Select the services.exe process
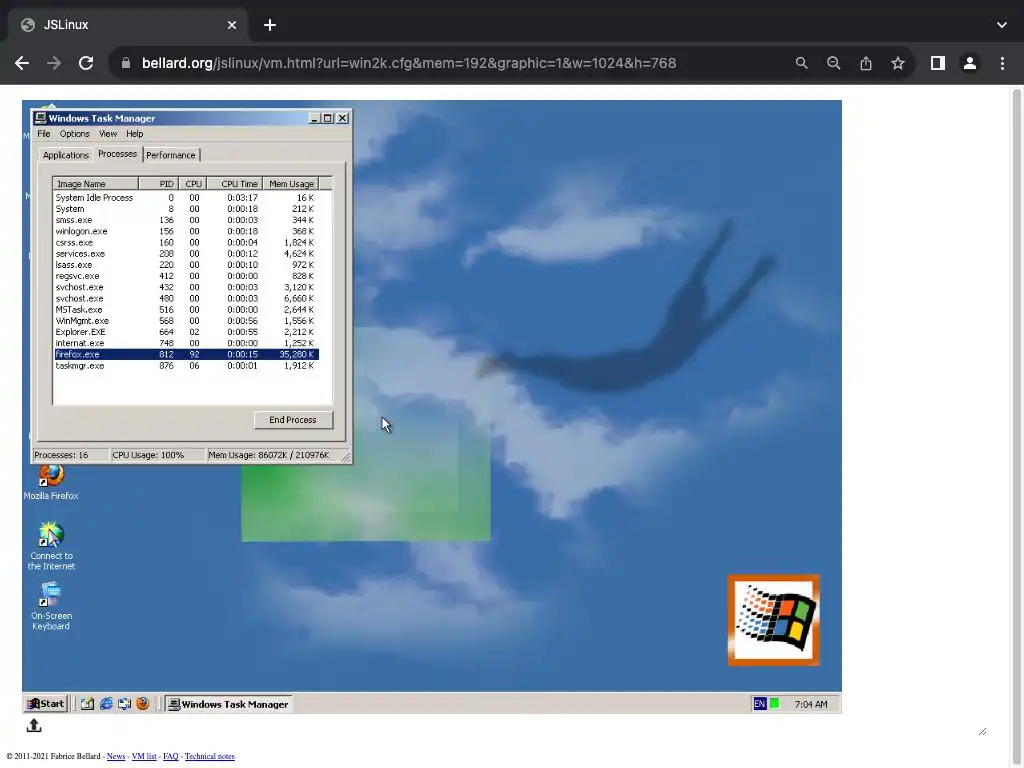Image resolution: width=1024 pixels, height=768 pixels. [186, 253]
